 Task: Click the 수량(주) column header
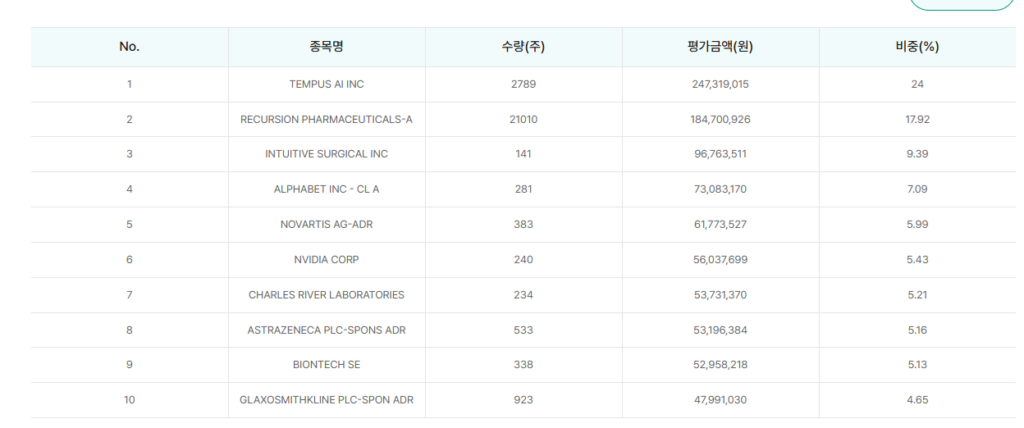tap(524, 47)
